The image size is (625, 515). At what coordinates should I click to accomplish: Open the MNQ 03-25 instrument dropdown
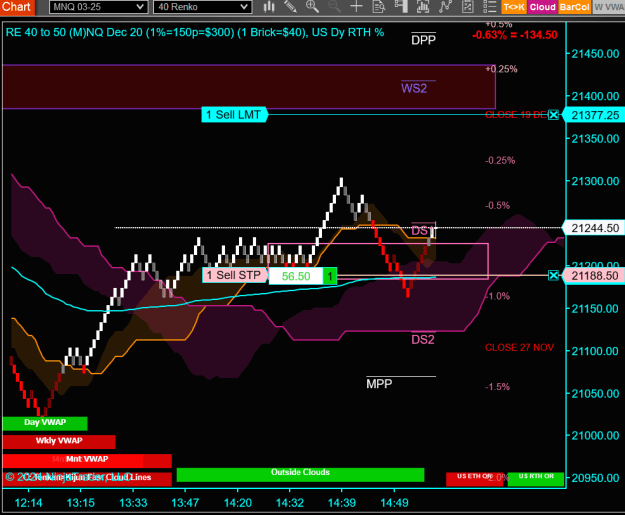pyautogui.click(x=98, y=7)
